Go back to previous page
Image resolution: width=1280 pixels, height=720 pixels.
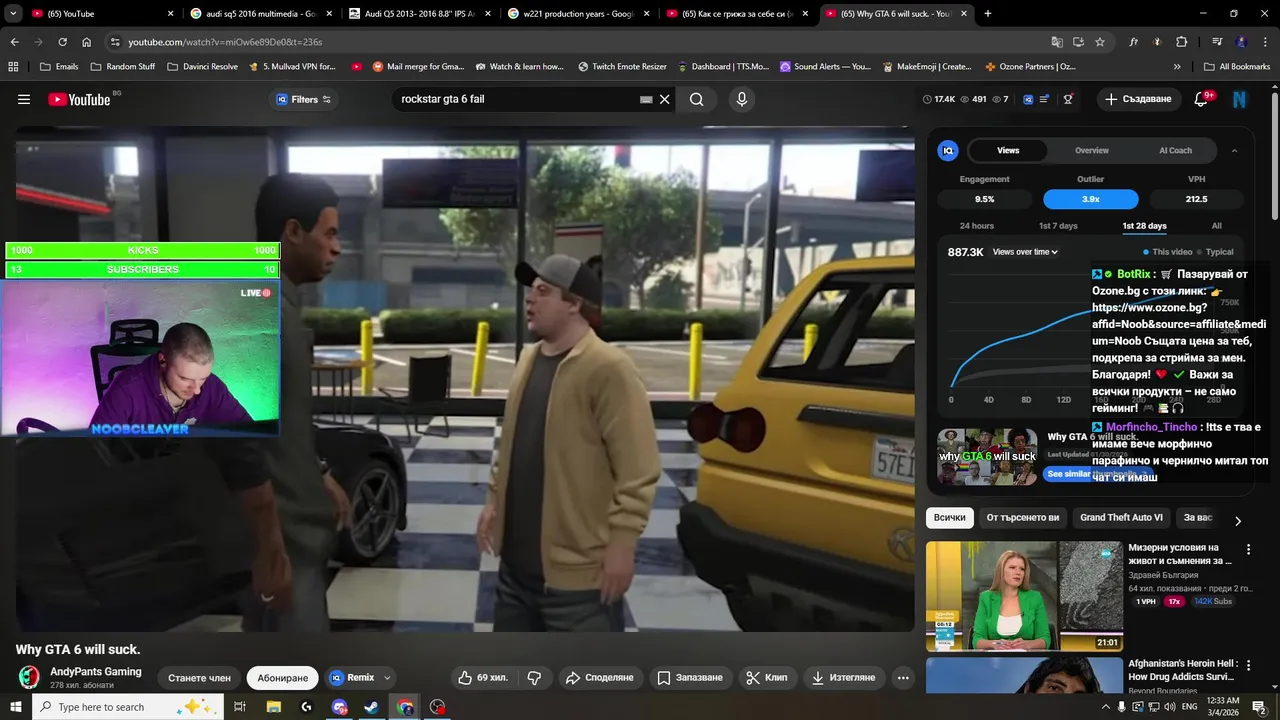(x=14, y=42)
